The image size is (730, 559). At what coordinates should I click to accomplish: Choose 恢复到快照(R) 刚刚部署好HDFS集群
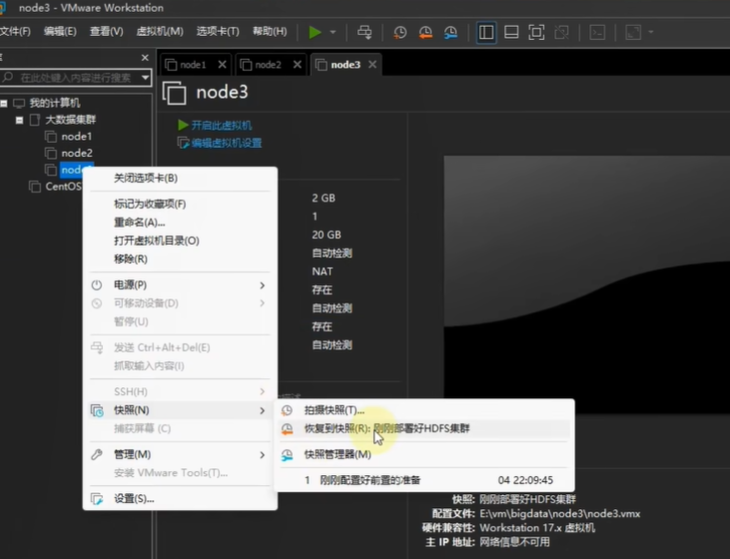pos(424,429)
